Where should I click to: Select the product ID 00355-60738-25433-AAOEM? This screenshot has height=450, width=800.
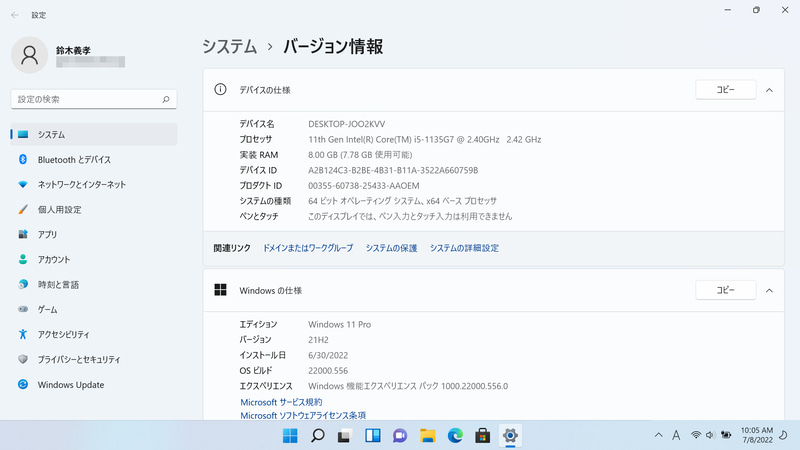364,186
